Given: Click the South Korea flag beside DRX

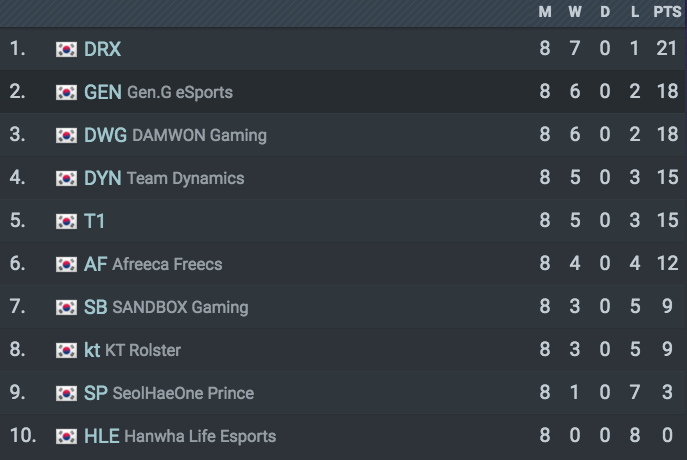Looking at the screenshot, I should point(66,50).
